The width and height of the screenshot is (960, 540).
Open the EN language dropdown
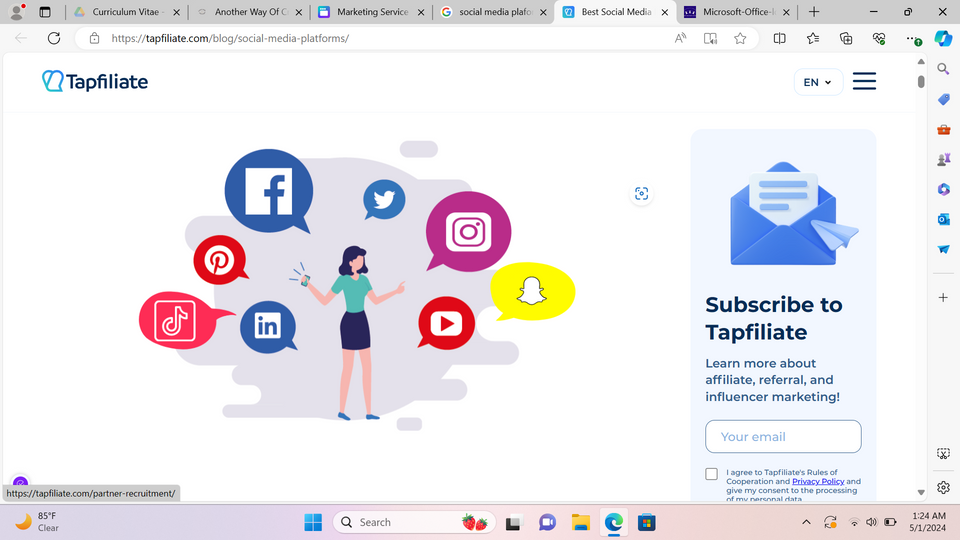817,82
